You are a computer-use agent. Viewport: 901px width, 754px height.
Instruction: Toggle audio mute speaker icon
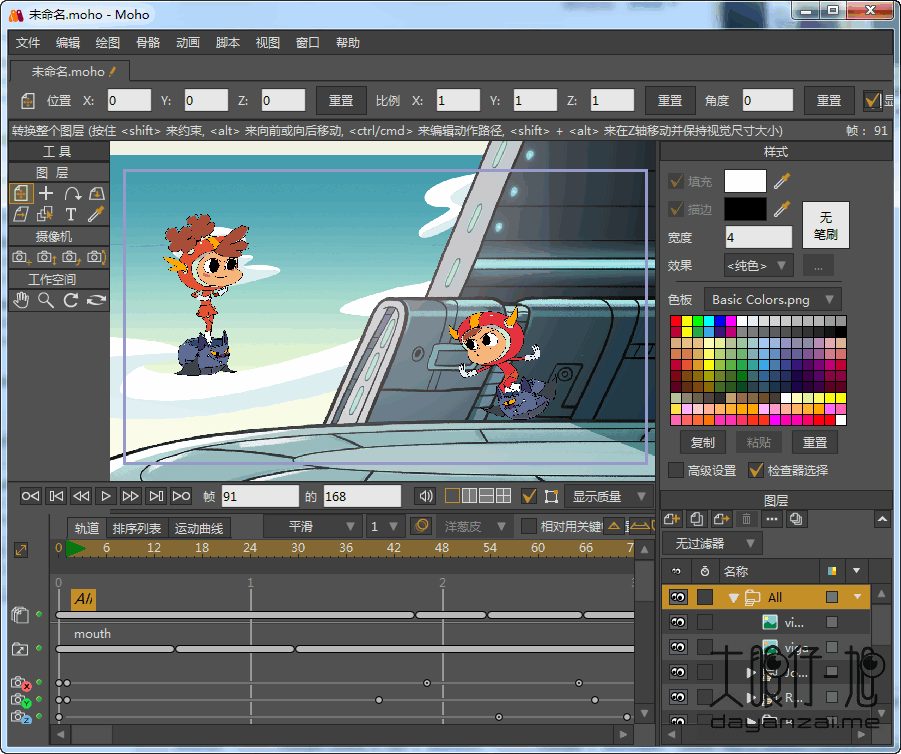pos(426,496)
